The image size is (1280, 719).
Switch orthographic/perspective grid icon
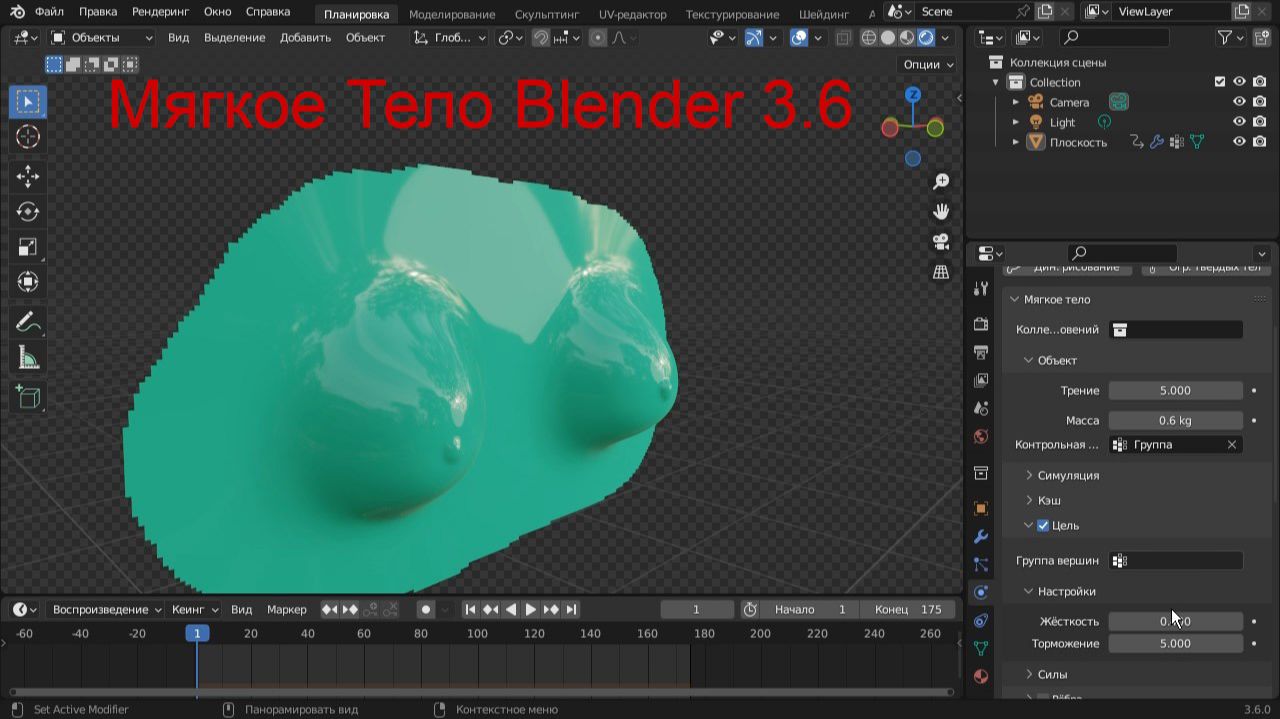pos(941,271)
